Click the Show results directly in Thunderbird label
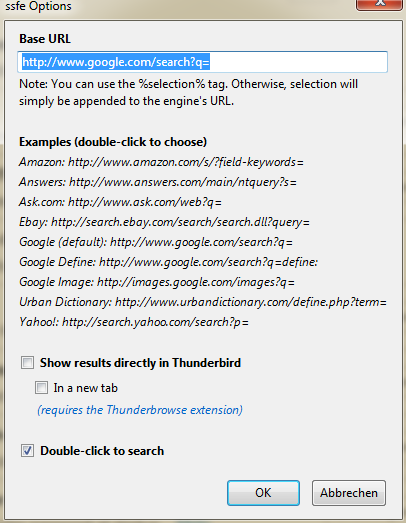 [x=140, y=363]
